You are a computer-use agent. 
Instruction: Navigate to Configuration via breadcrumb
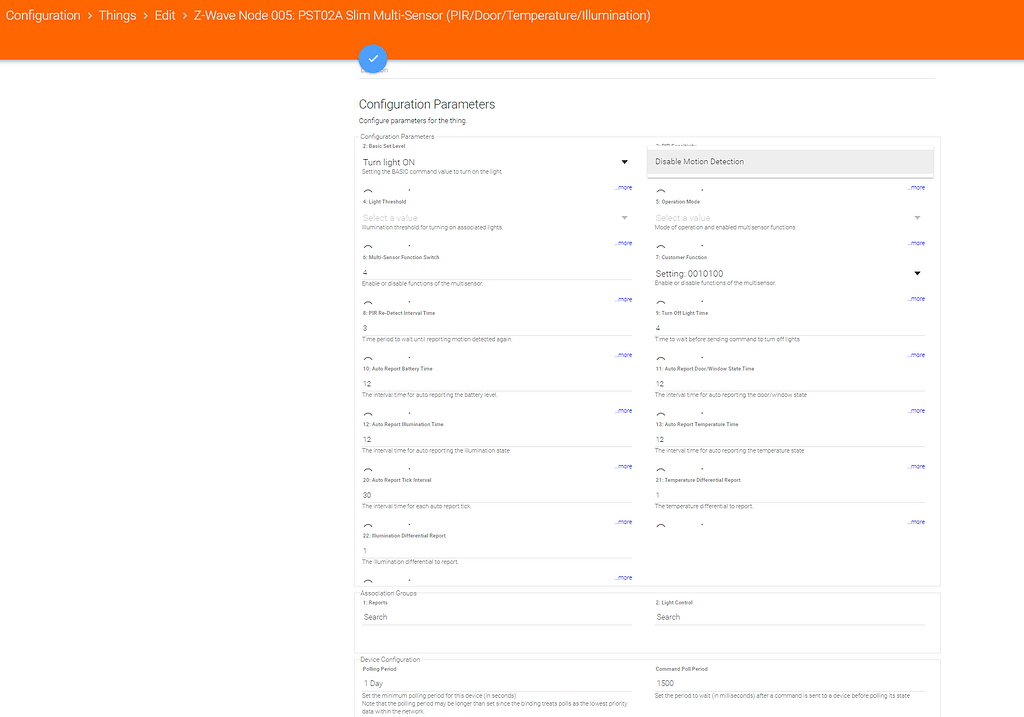point(42,15)
